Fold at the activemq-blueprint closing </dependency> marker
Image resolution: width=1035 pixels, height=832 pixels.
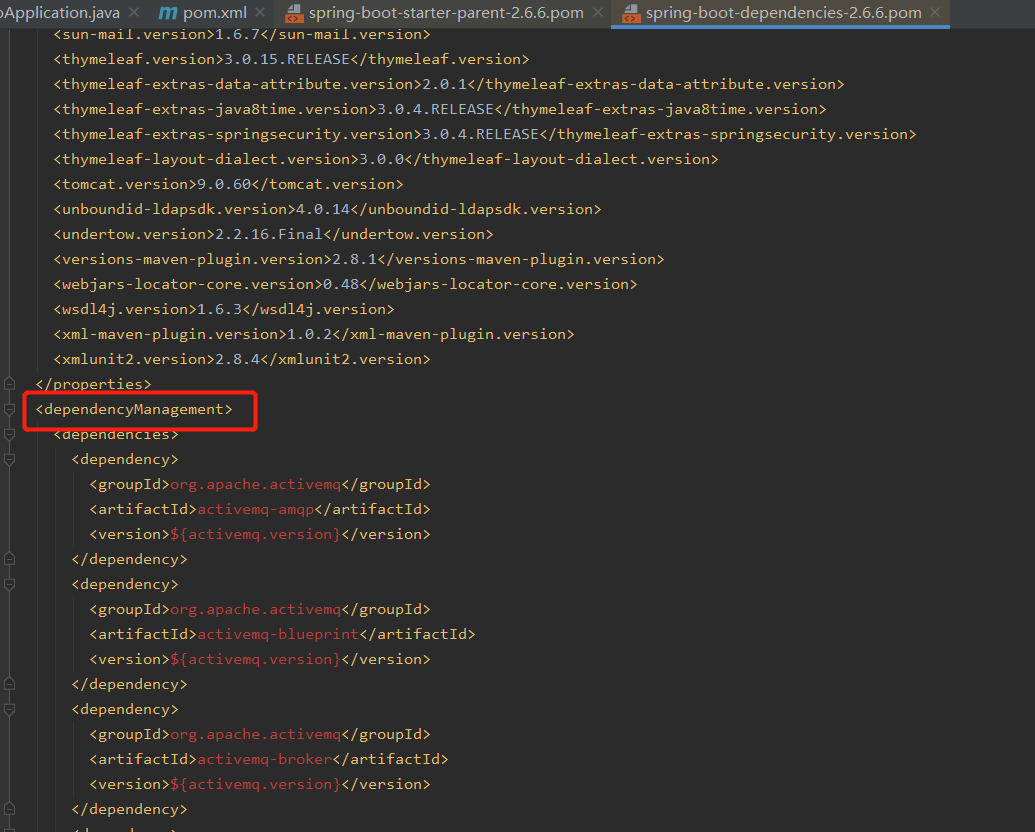[9, 684]
